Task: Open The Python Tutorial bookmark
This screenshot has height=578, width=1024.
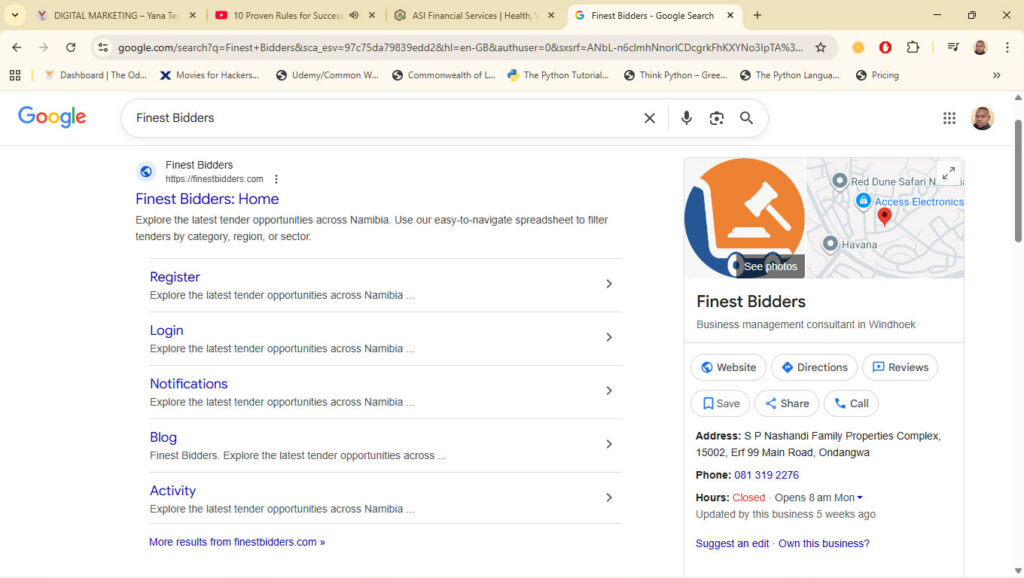Action: tap(558, 75)
